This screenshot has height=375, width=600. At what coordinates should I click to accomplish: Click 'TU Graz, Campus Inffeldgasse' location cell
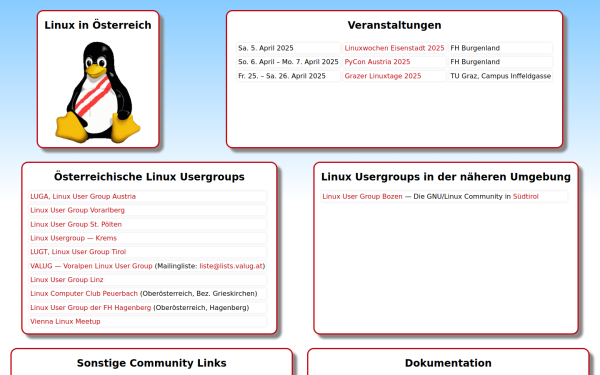[x=501, y=76]
